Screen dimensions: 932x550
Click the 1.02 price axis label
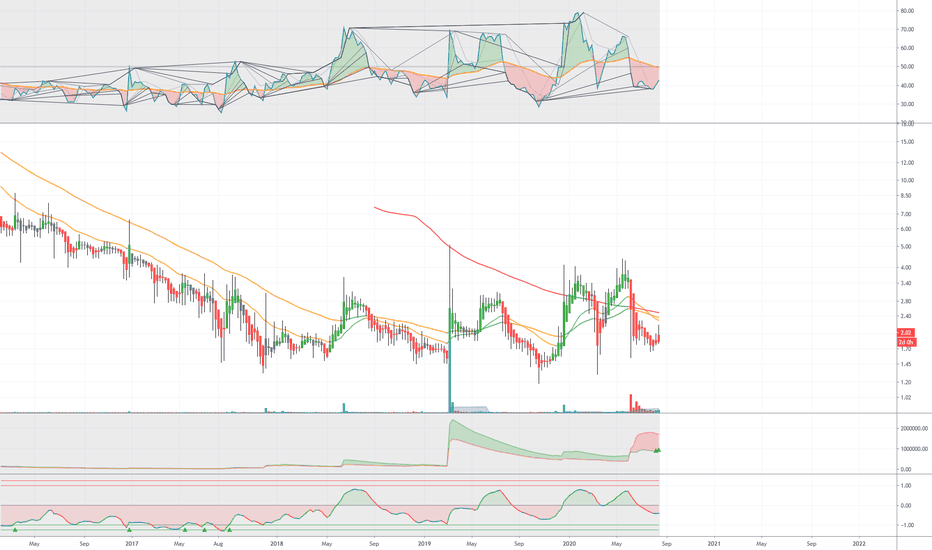[905, 397]
